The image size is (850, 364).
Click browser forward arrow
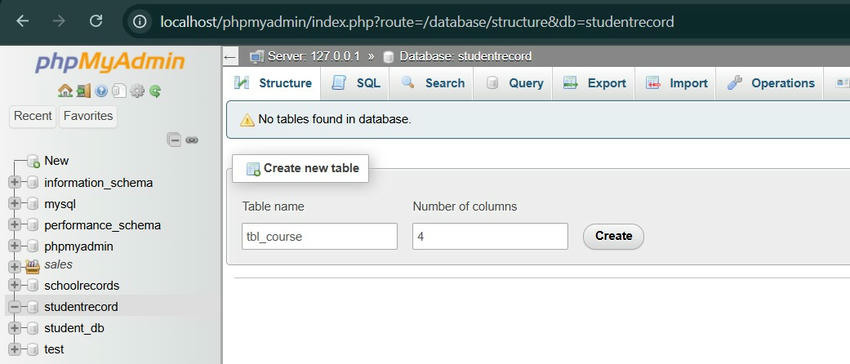[59, 22]
